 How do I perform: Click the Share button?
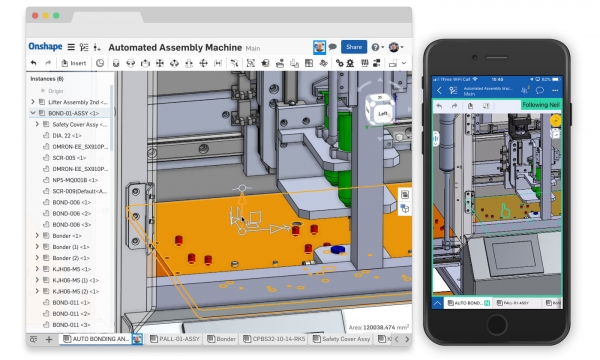(x=354, y=47)
